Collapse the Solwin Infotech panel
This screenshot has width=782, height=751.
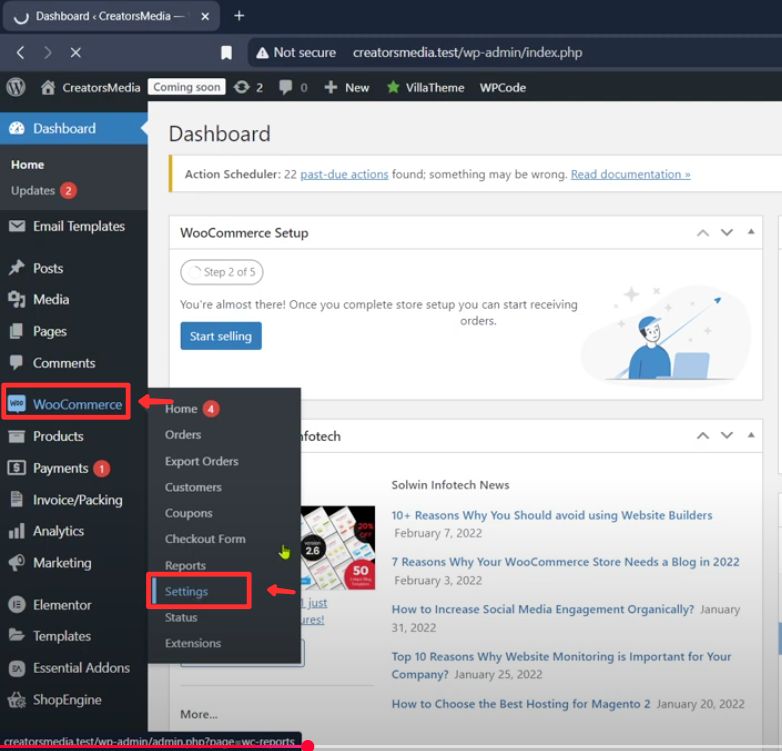[x=751, y=435]
